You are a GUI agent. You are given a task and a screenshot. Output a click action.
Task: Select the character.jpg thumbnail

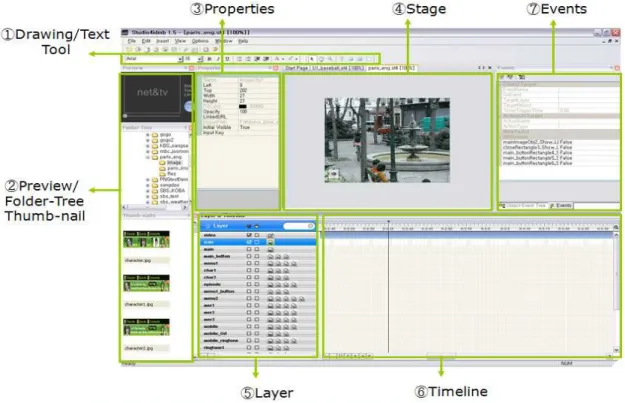[x=146, y=239]
